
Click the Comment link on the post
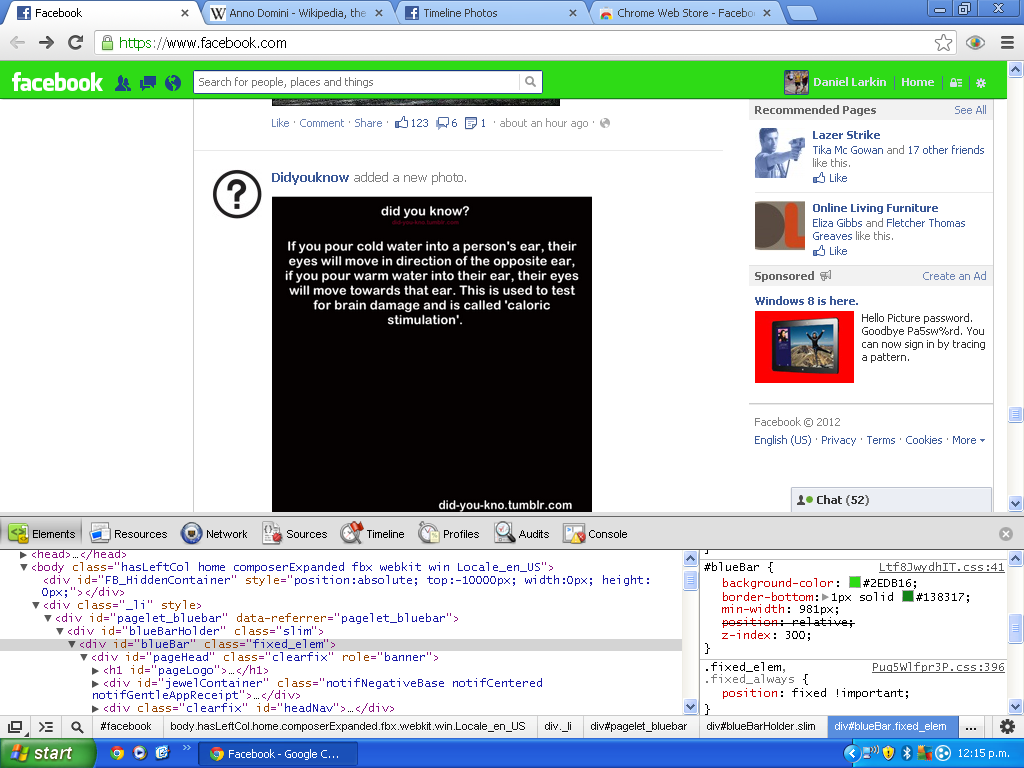tap(321, 123)
